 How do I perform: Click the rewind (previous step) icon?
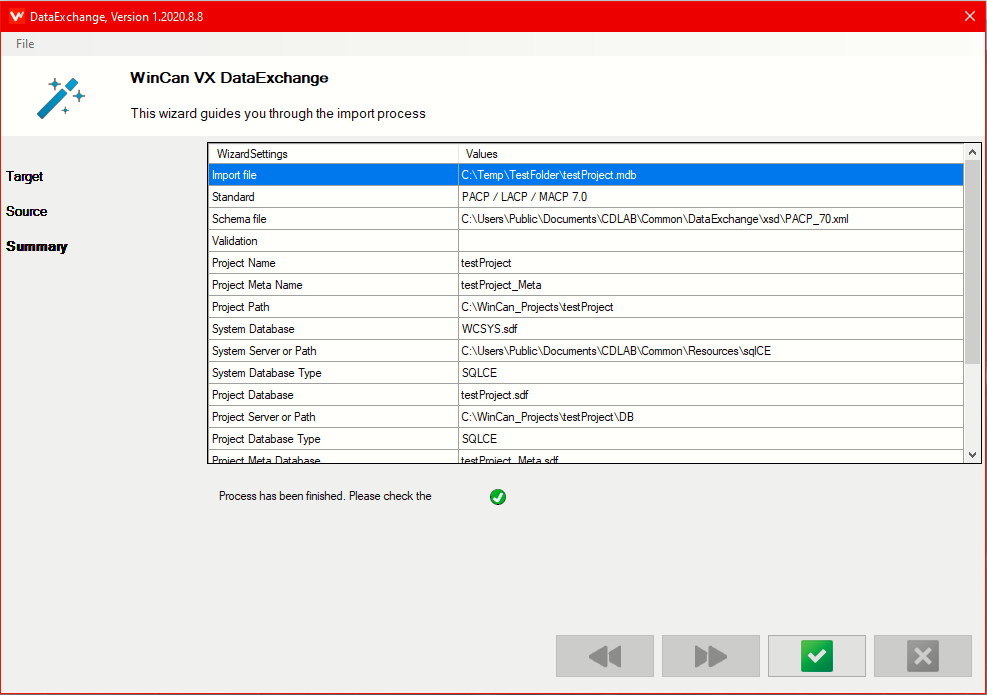pyautogui.click(x=604, y=656)
